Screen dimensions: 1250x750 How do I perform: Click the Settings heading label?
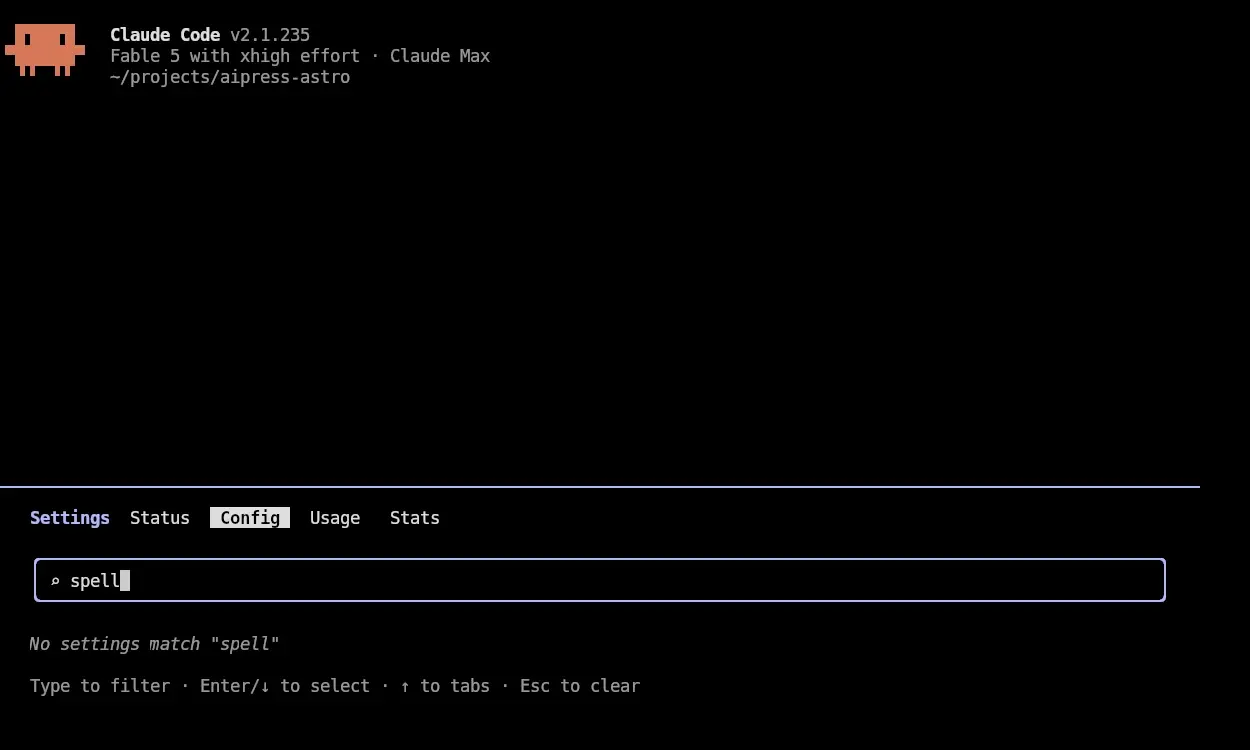(70, 518)
